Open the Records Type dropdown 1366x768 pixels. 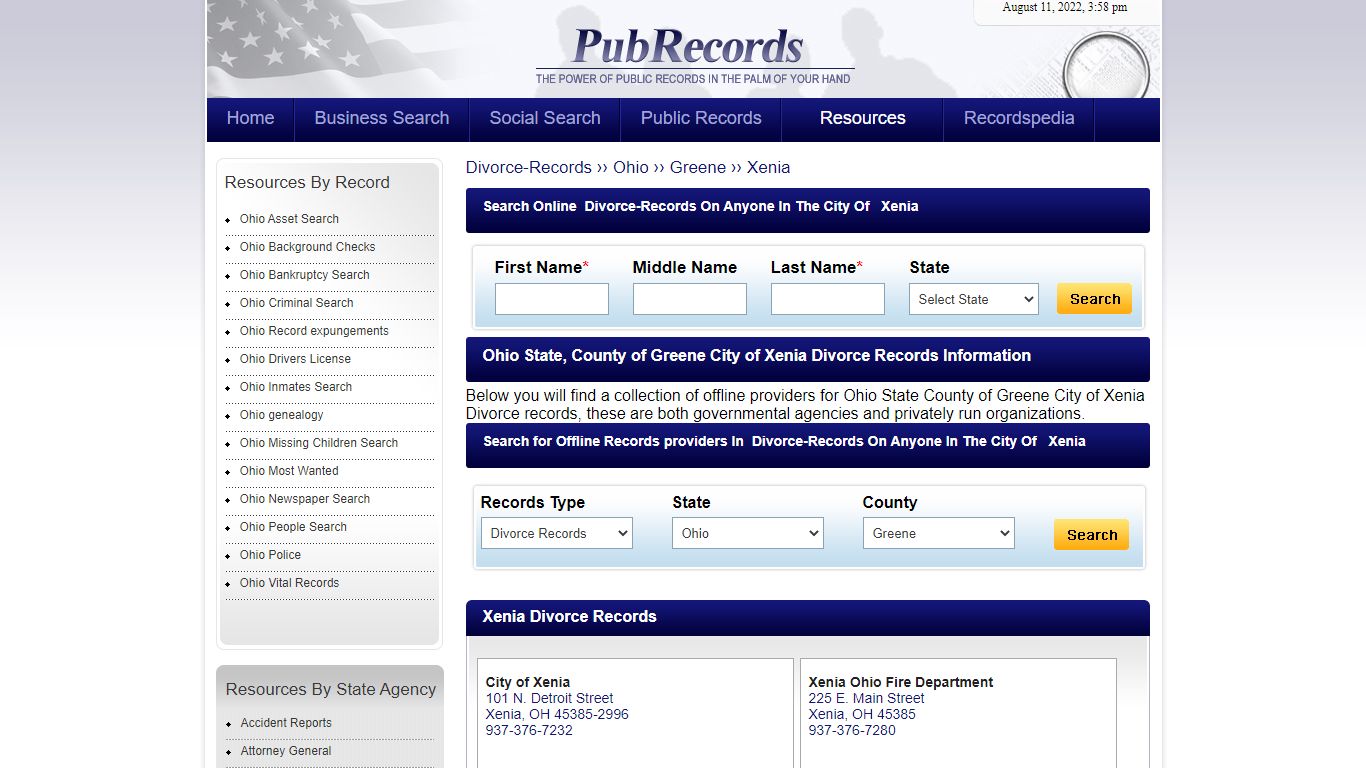point(557,533)
